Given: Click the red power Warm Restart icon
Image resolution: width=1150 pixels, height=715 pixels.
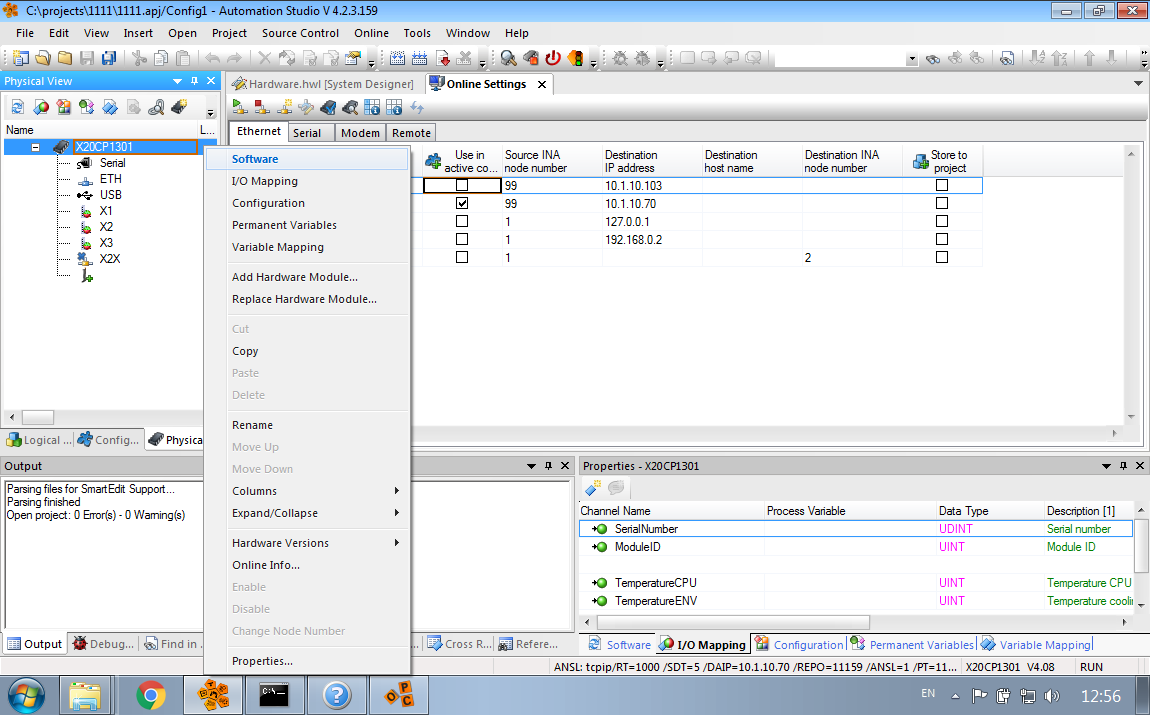Looking at the screenshot, I should click(x=553, y=58).
